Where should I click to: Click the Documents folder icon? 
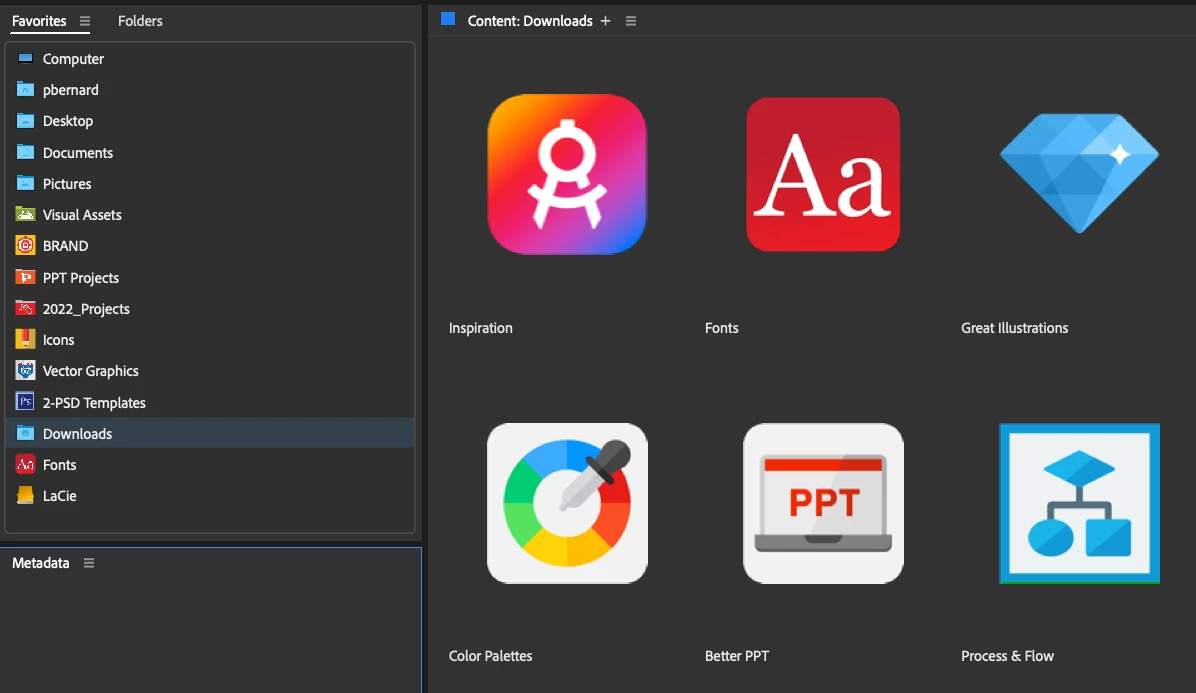pyautogui.click(x=25, y=152)
